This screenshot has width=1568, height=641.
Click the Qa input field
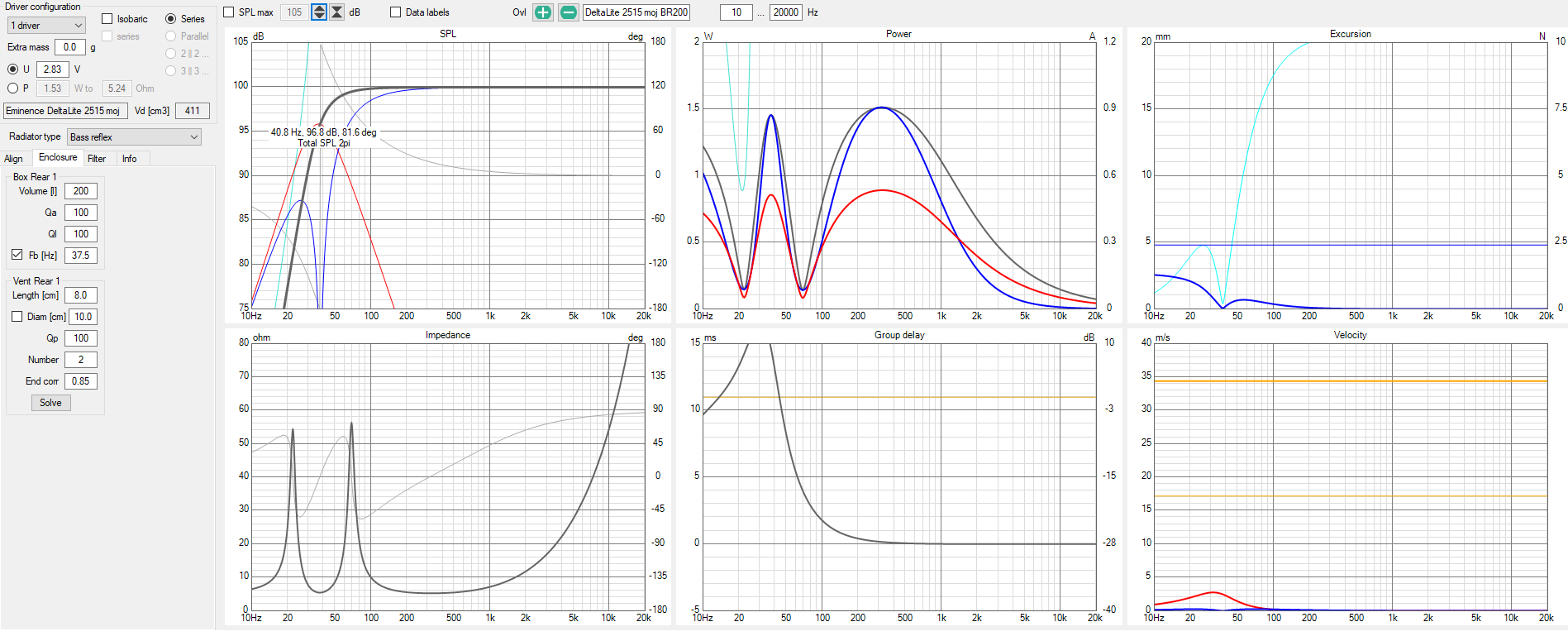pos(81,213)
